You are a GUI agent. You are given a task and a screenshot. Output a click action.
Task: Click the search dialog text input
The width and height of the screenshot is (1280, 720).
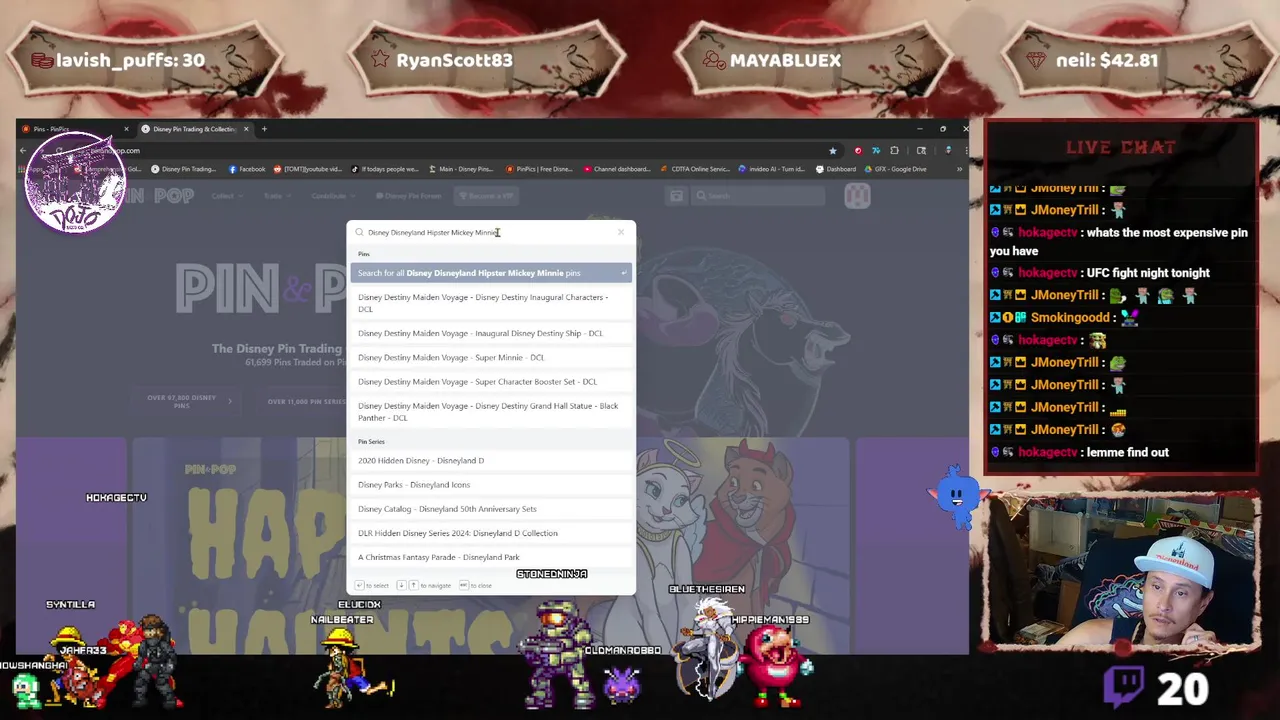click(488, 232)
